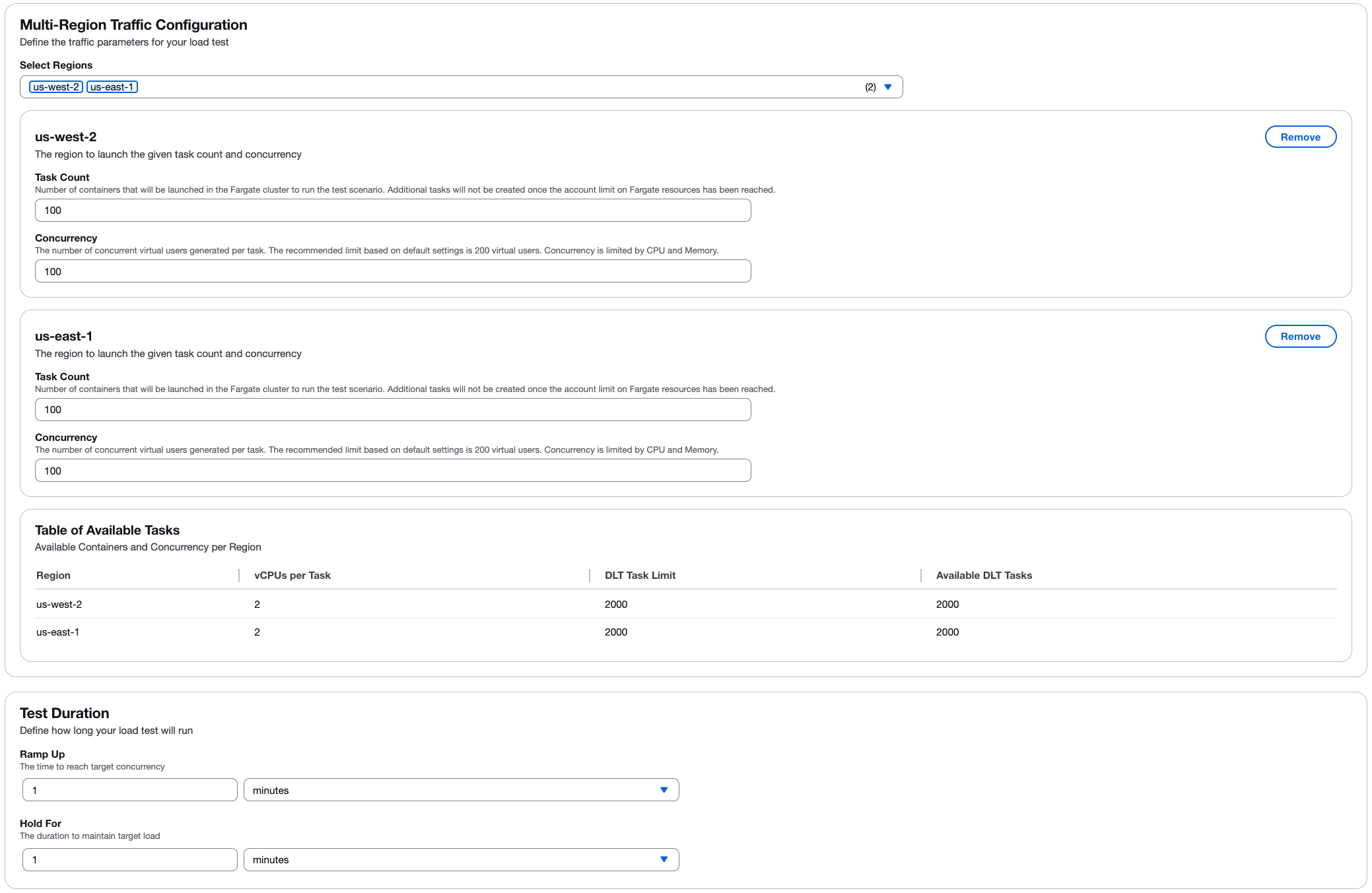Click the DLT Task Limit column header
The height and width of the screenshot is (893, 1372).
[640, 576]
